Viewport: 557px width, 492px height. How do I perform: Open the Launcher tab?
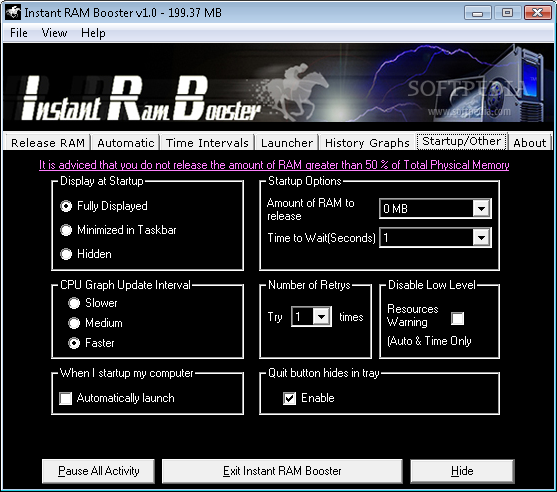287,143
